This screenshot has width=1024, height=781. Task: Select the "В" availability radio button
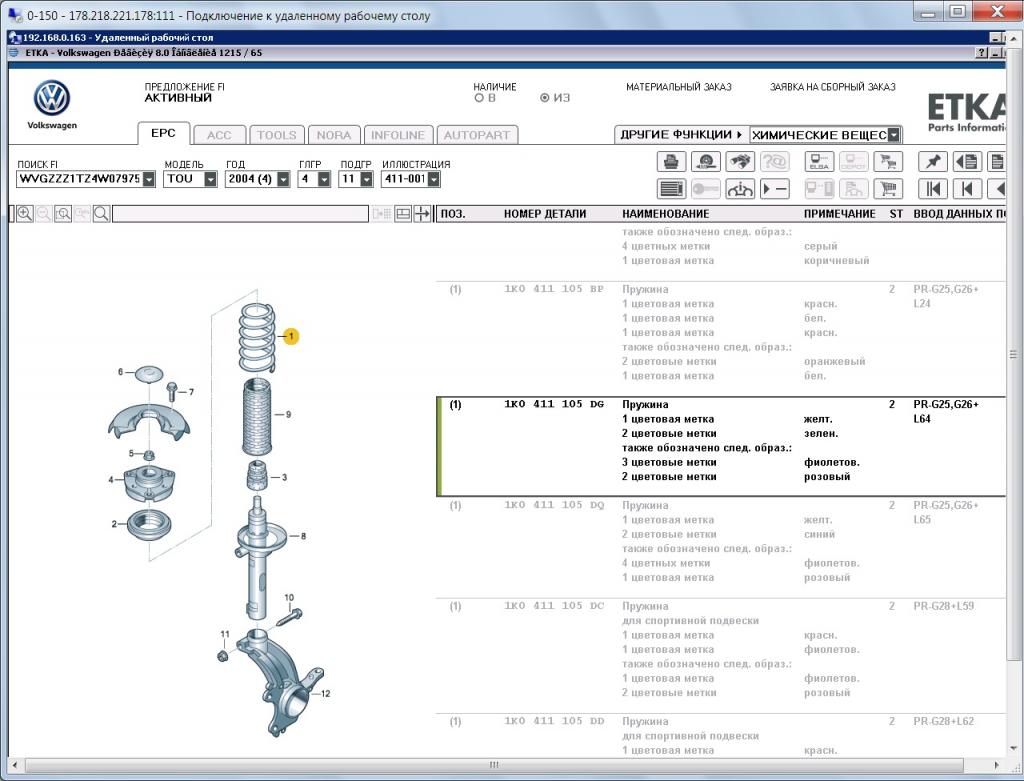pos(479,98)
